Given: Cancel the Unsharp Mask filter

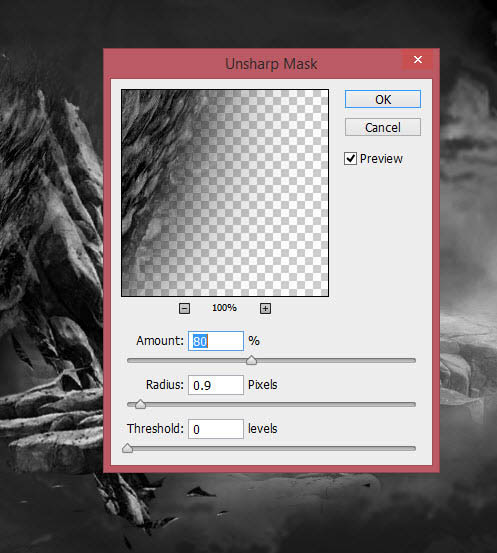Looking at the screenshot, I should point(383,127).
